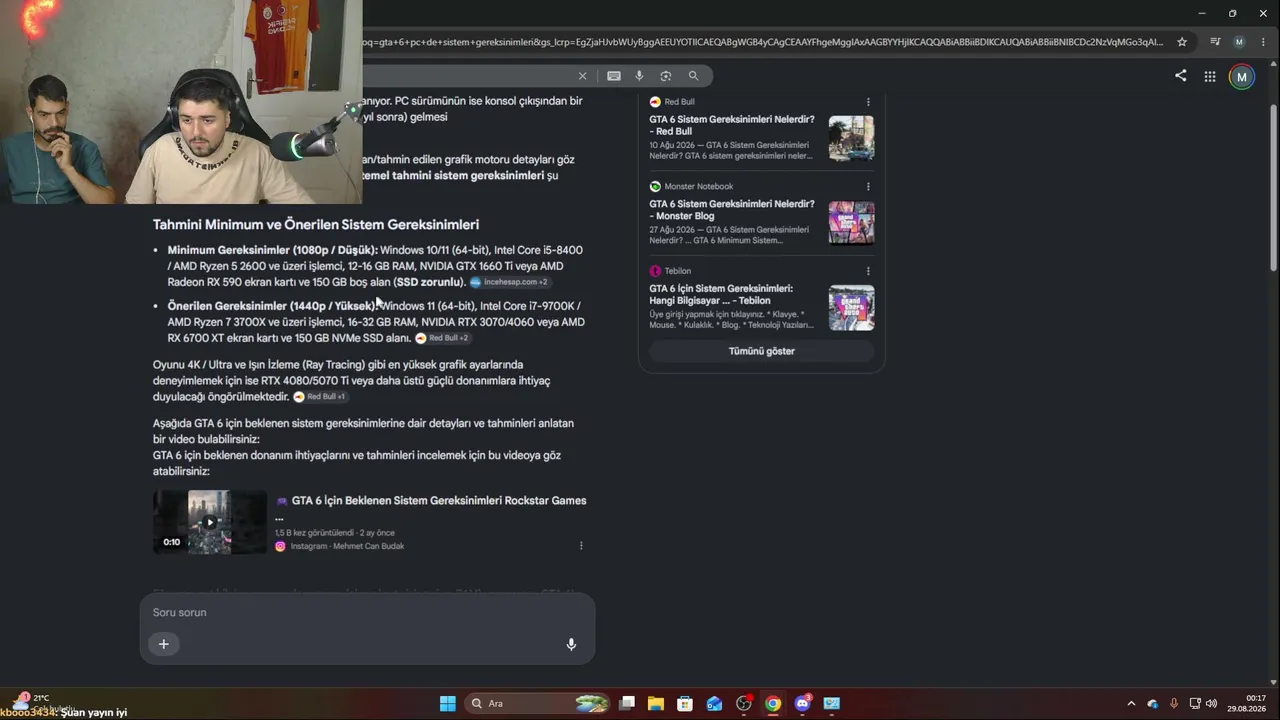Image resolution: width=1280 pixels, height=720 pixels.
Task: Open Outlook from the taskbar
Action: click(x=714, y=703)
